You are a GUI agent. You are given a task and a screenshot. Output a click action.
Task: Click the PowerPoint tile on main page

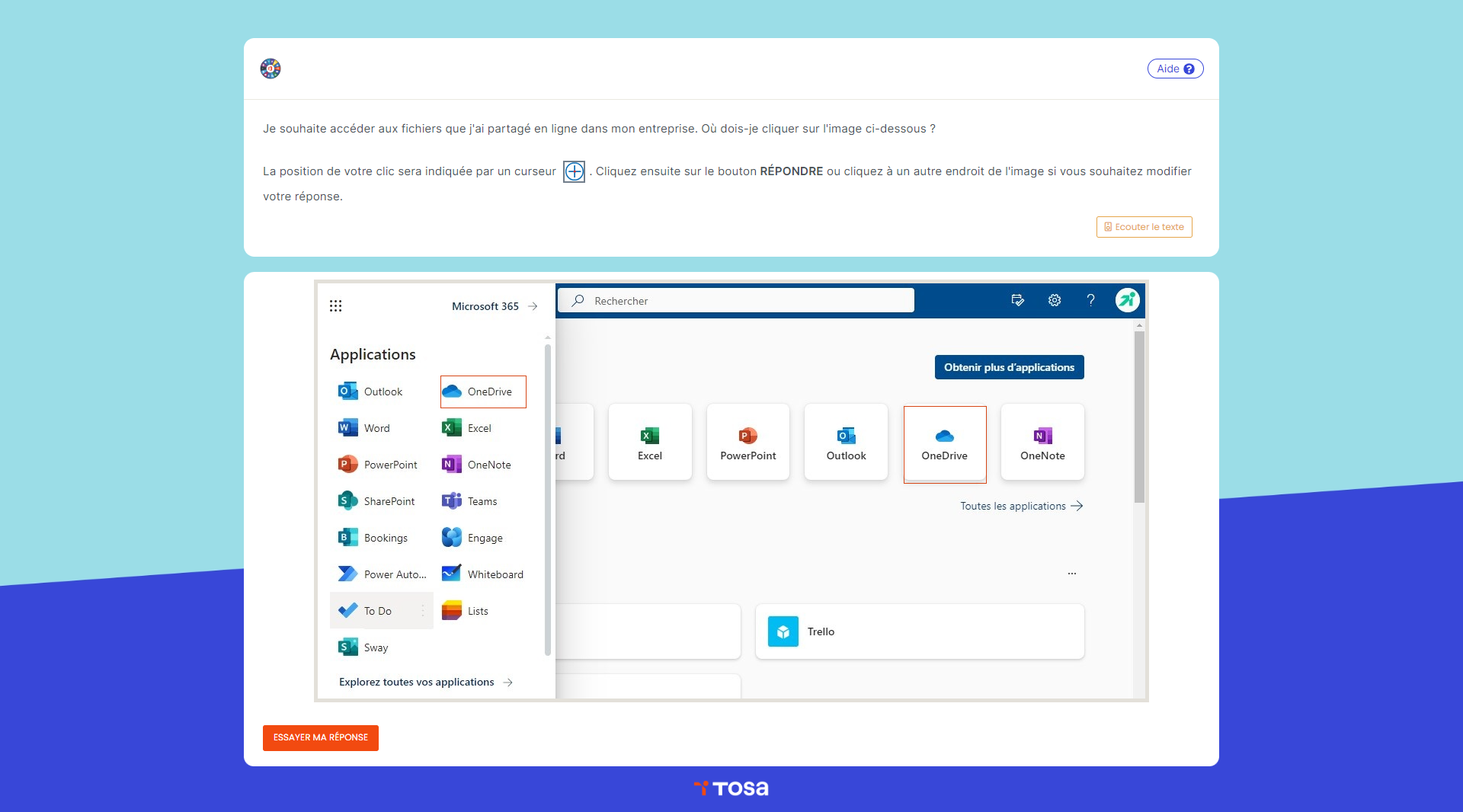[748, 442]
